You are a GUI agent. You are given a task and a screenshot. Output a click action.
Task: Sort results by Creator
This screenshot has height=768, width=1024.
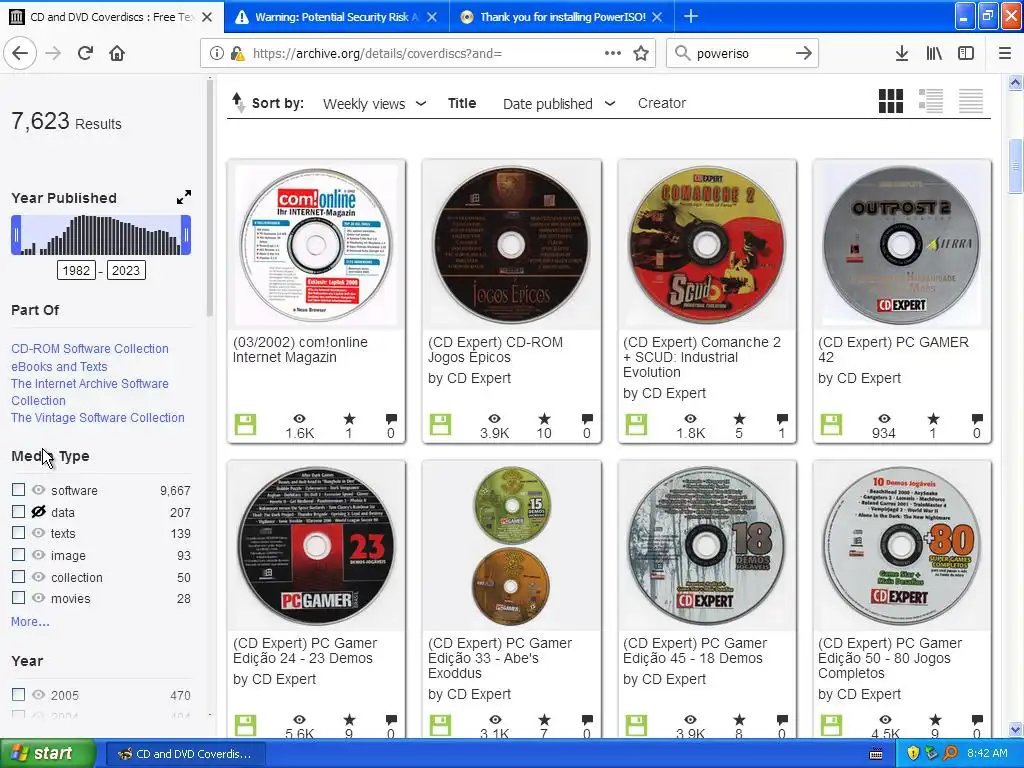tap(662, 103)
